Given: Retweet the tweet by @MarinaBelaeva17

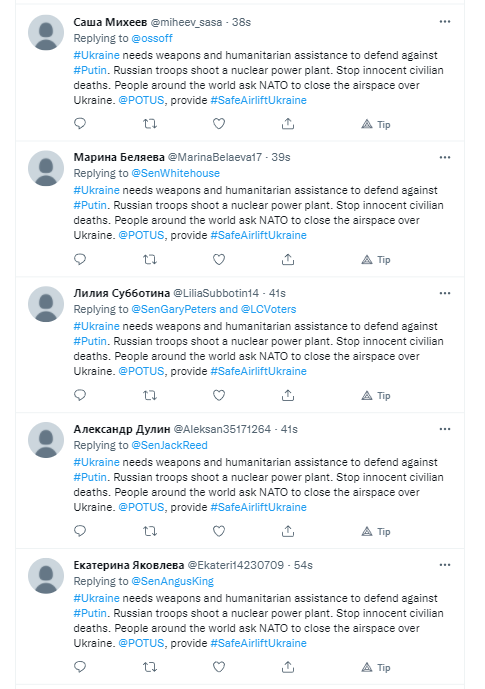Looking at the screenshot, I should tap(150, 259).
